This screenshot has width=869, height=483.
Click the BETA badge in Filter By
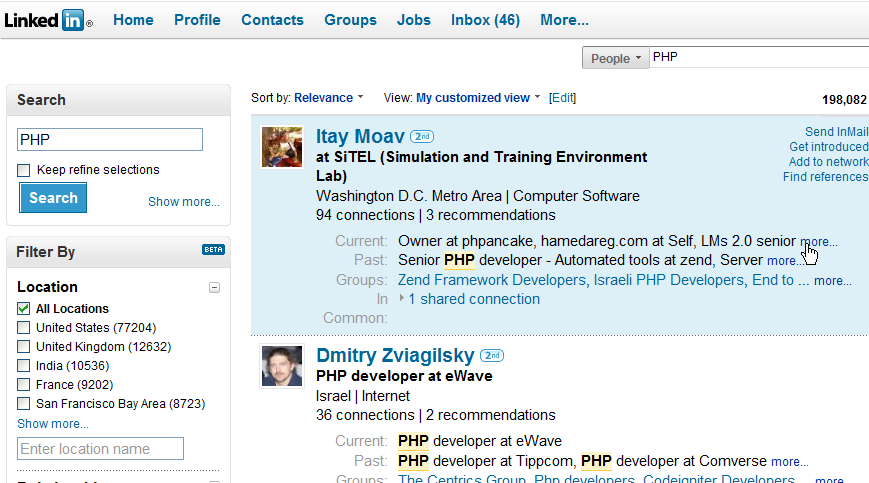click(213, 249)
